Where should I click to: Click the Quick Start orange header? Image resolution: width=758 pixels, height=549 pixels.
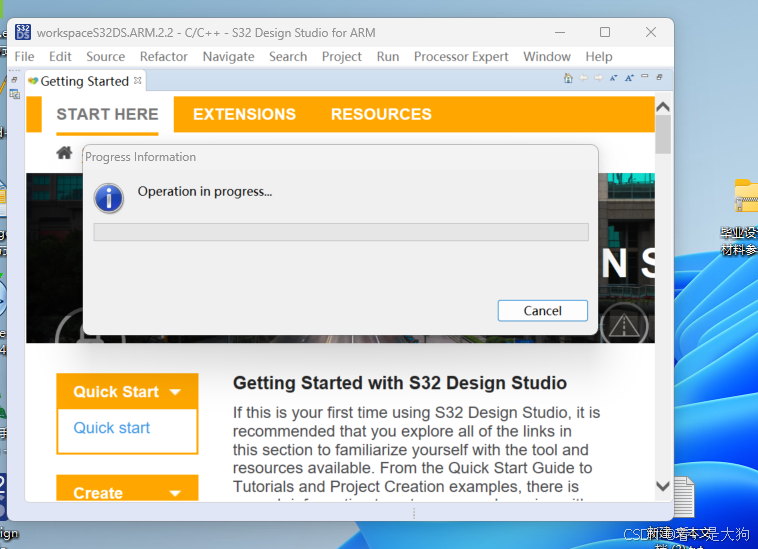[x=127, y=391]
